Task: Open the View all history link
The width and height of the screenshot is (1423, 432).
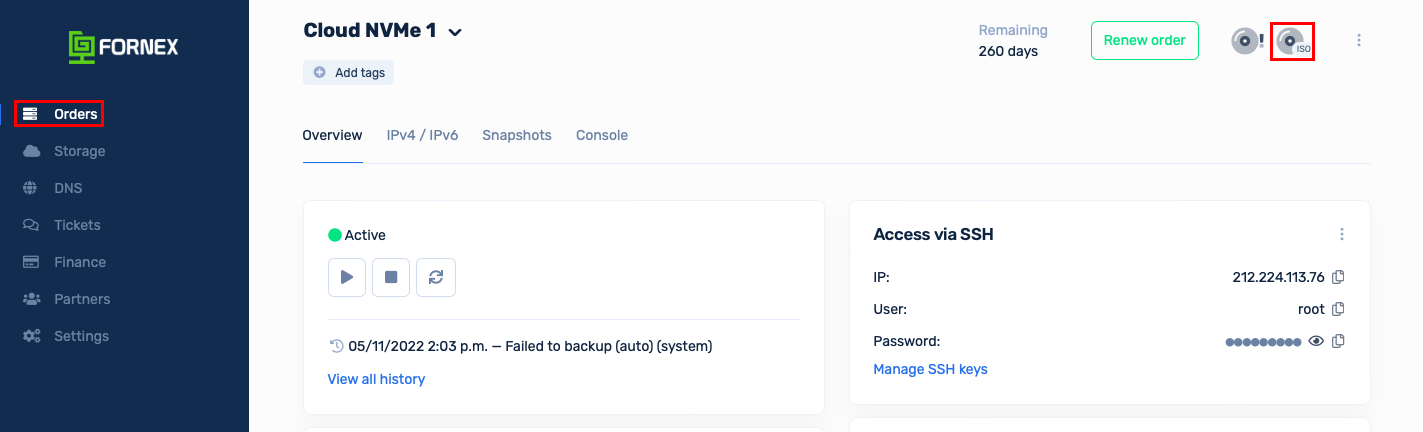Action: [376, 379]
